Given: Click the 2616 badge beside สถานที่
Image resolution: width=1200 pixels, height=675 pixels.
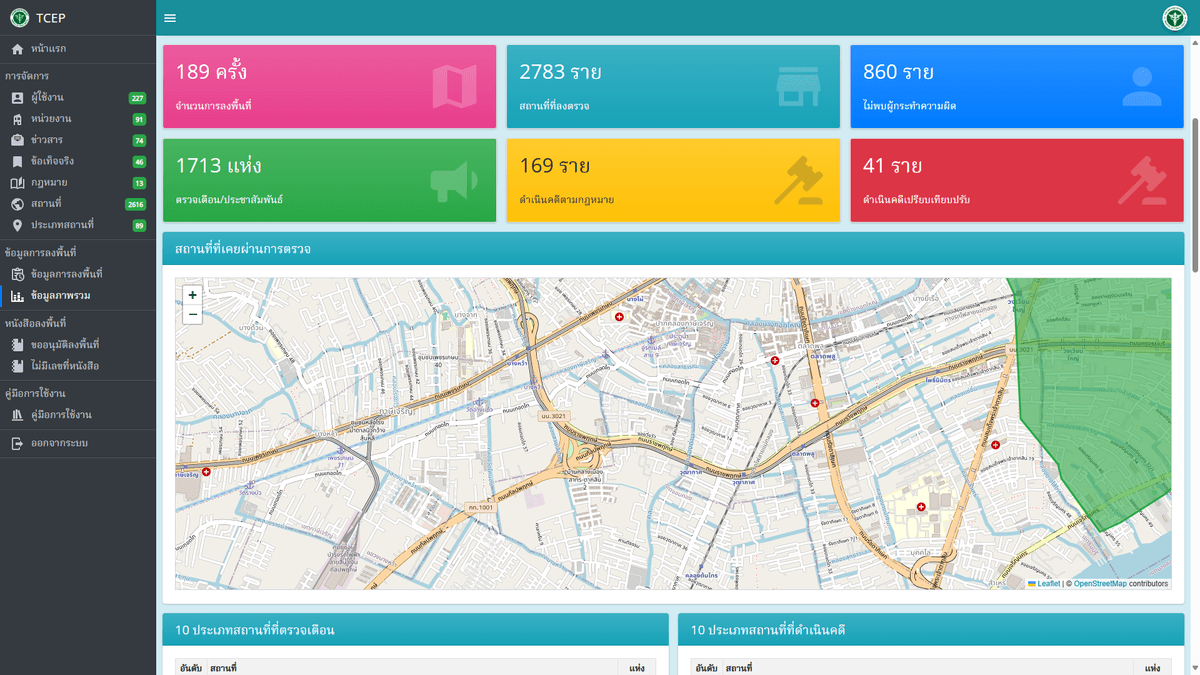Looking at the screenshot, I should (136, 204).
